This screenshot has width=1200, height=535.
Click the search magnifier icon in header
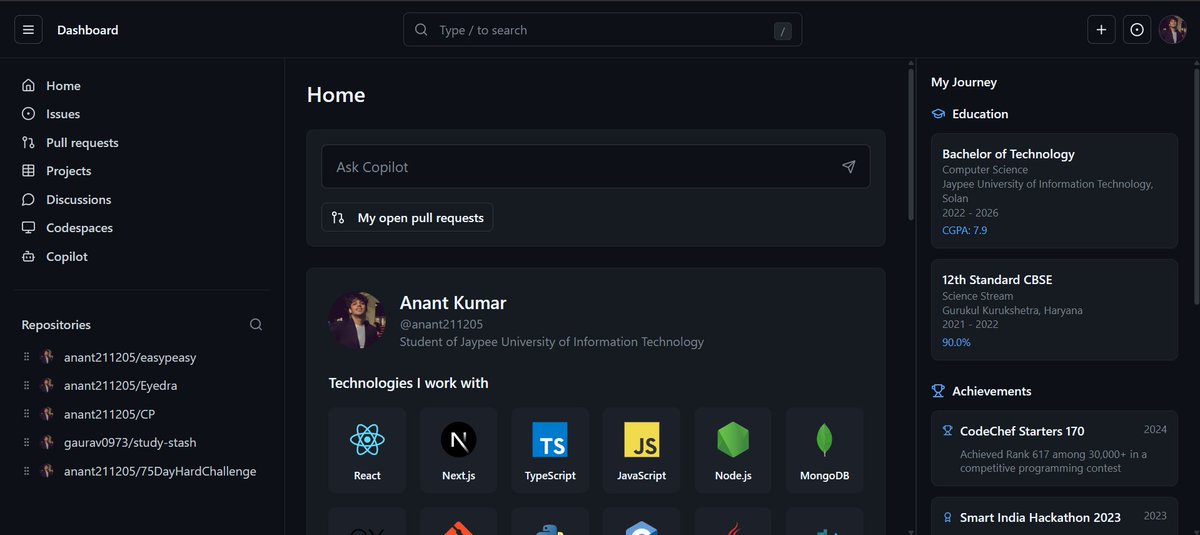tap(421, 30)
